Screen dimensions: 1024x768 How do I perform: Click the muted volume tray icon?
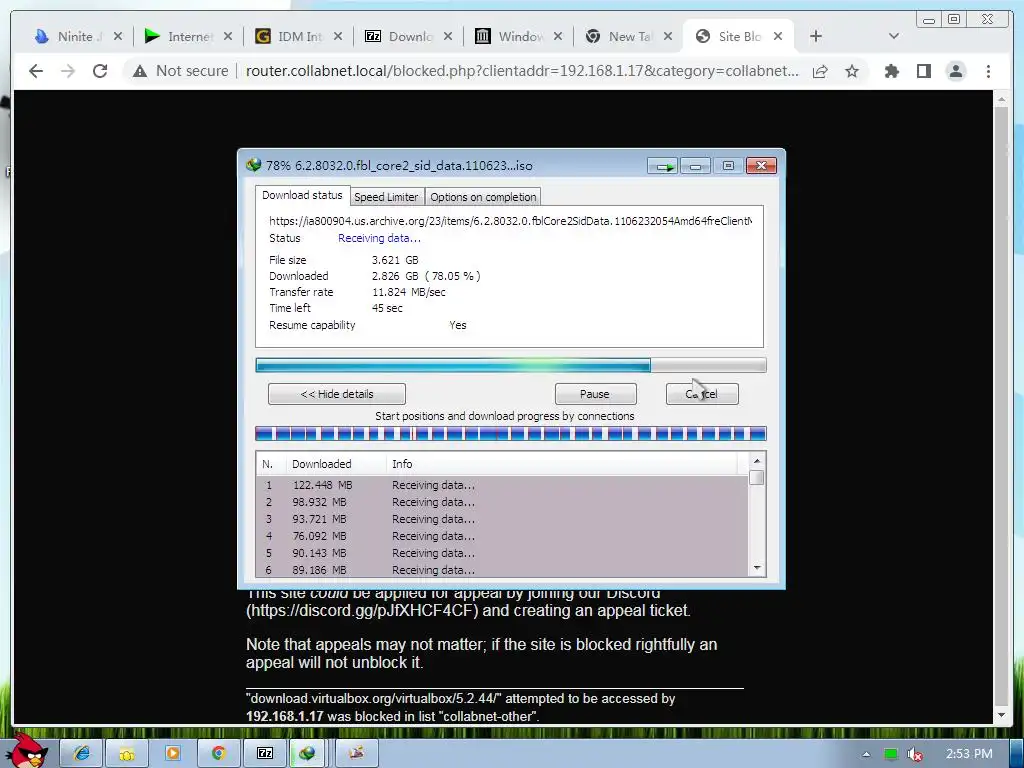click(915, 754)
